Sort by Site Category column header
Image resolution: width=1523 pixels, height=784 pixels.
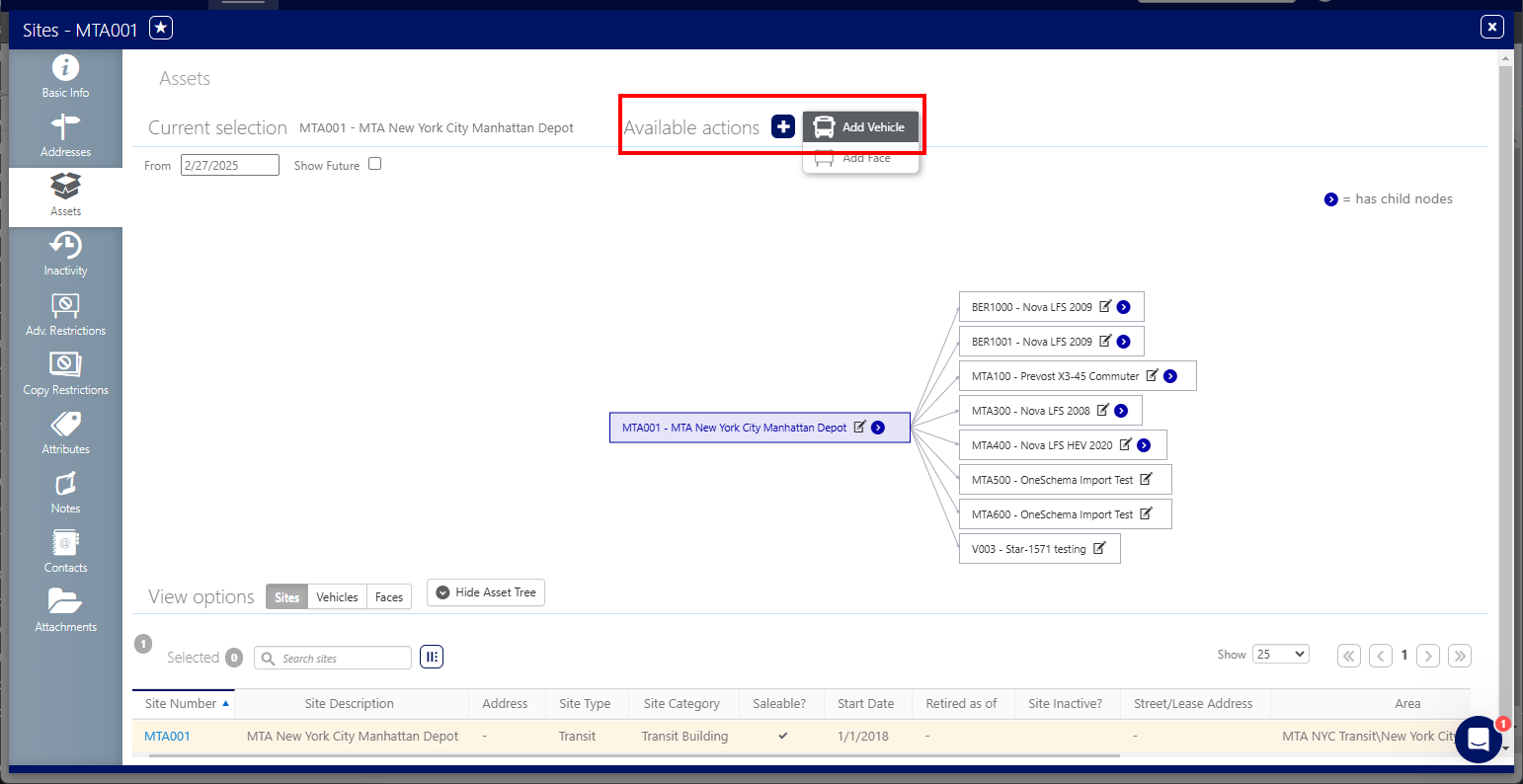[x=681, y=704]
